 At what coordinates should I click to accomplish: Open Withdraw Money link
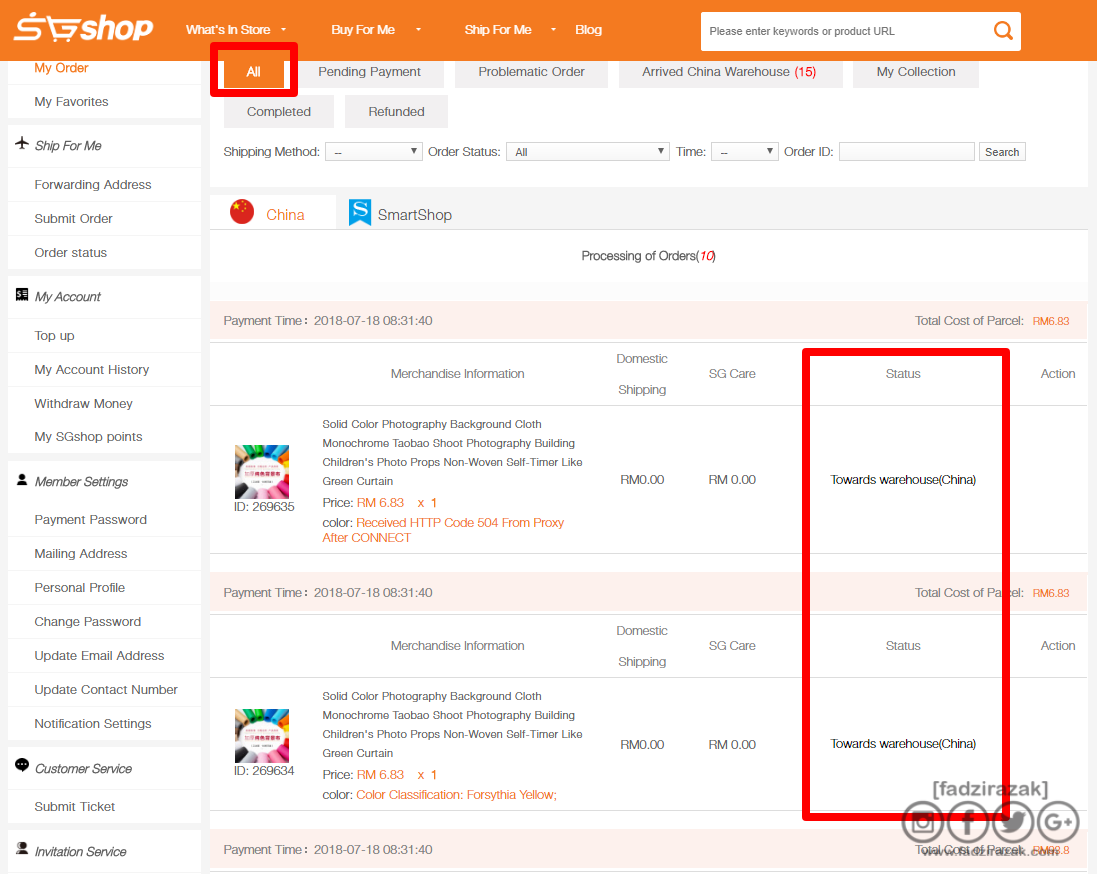tap(83, 403)
